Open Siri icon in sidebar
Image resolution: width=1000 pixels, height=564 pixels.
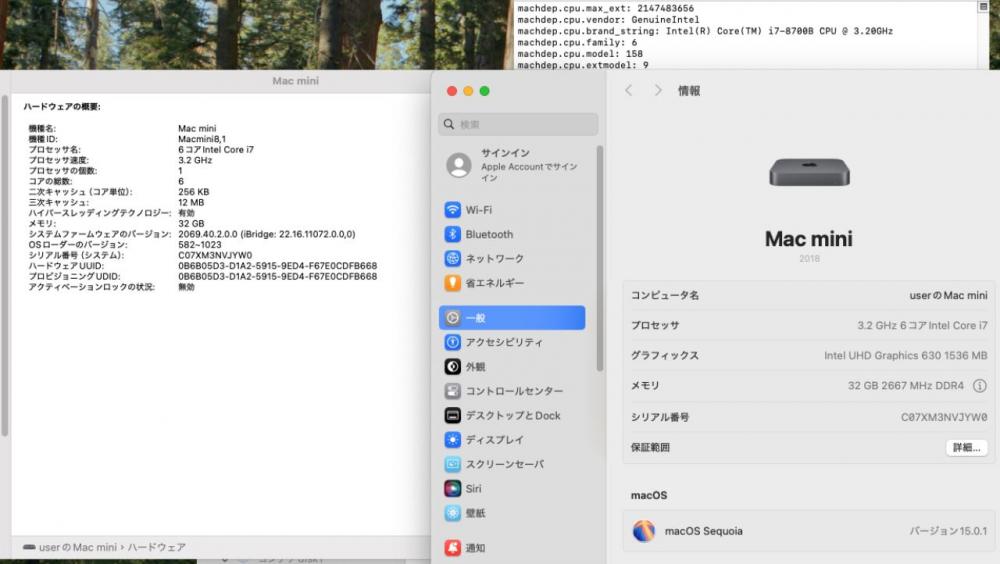coord(452,489)
